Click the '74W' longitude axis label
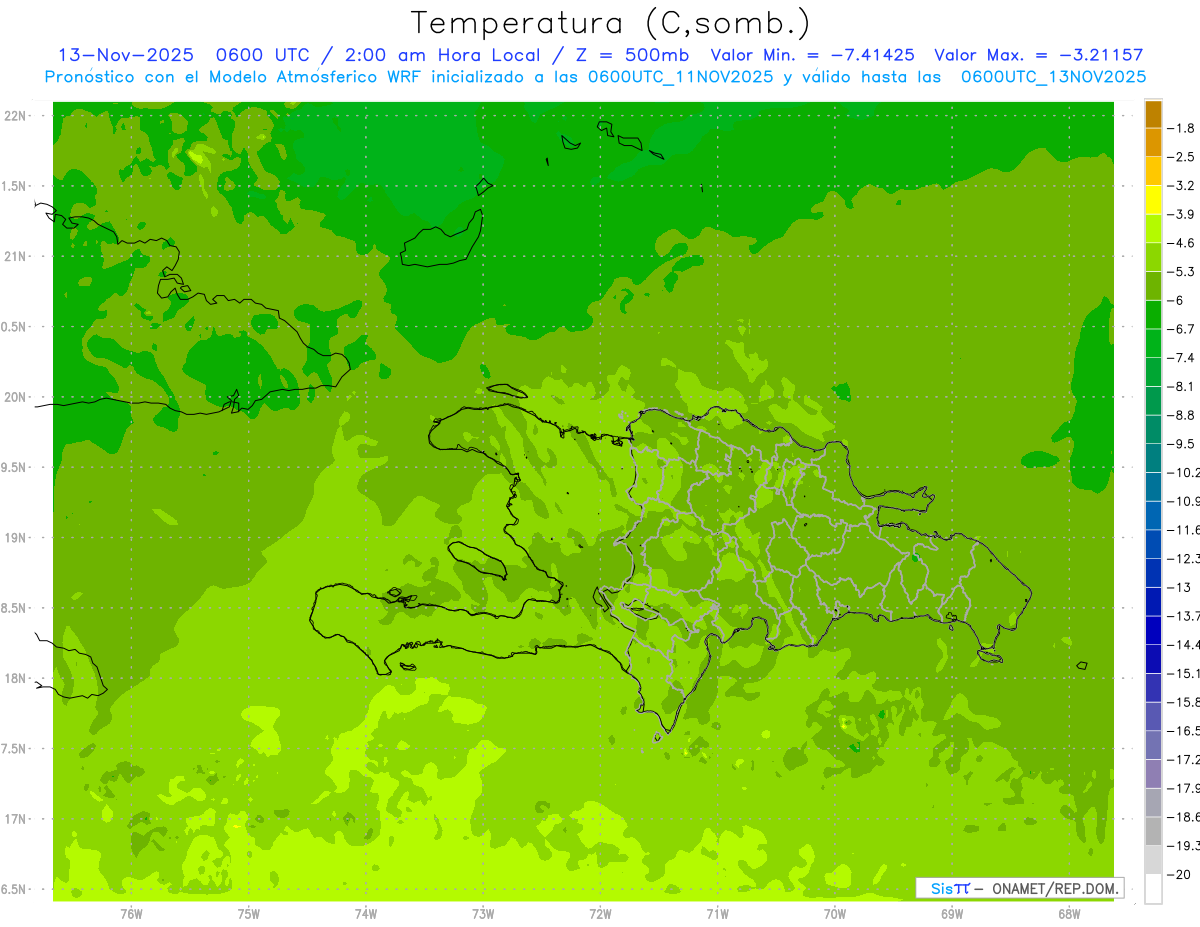This screenshot has width=1200, height=927. [x=366, y=914]
